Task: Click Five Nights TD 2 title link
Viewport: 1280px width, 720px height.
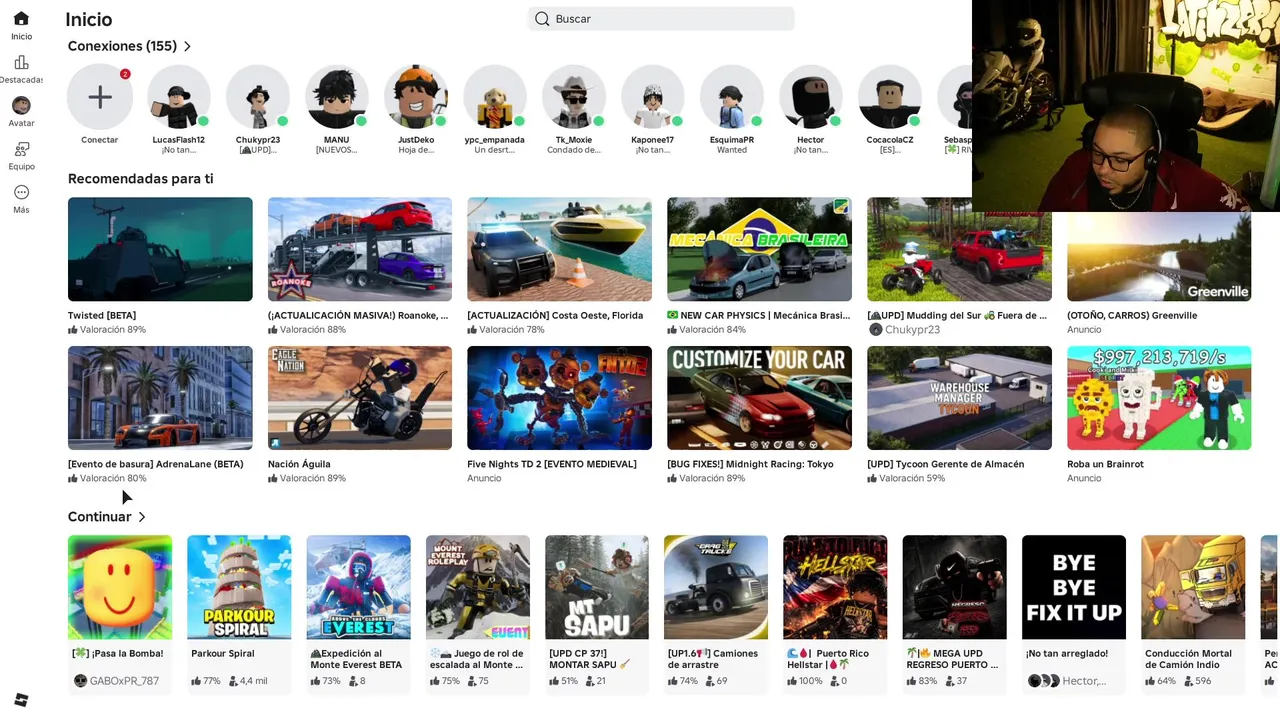Action: pyautogui.click(x=552, y=464)
